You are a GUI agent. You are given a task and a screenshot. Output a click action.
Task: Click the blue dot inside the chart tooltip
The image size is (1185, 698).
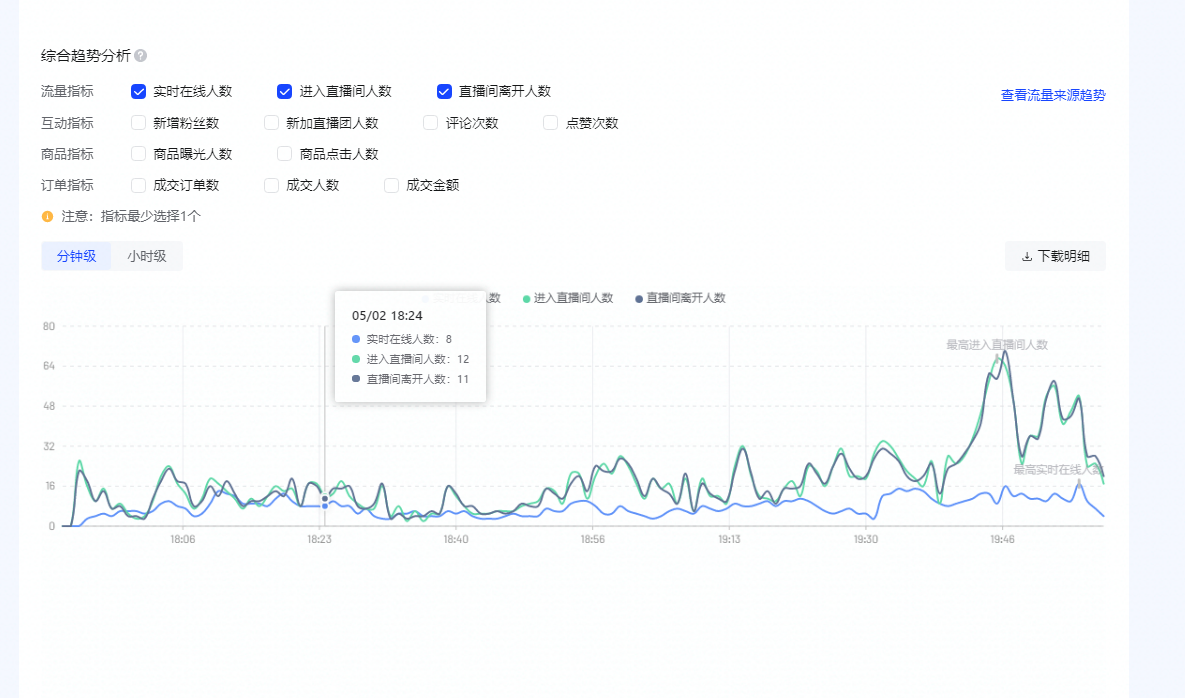(x=354, y=338)
